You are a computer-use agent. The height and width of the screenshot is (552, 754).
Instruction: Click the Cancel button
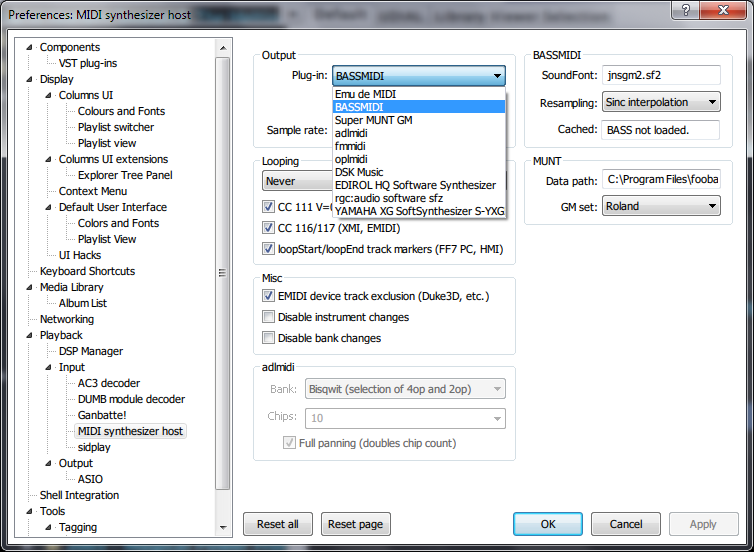pyautogui.click(x=626, y=524)
